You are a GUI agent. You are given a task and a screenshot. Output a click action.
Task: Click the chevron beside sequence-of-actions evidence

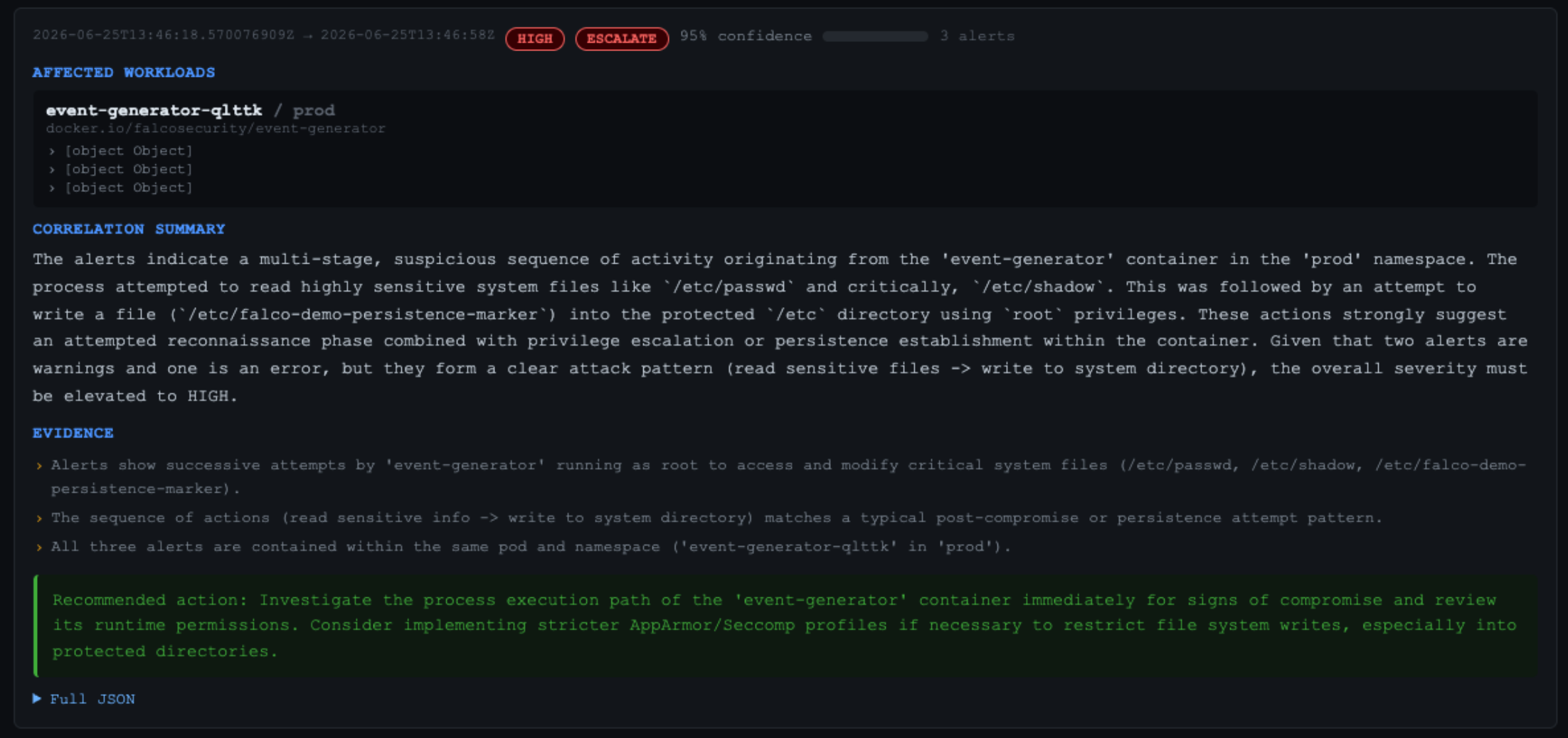(39, 518)
